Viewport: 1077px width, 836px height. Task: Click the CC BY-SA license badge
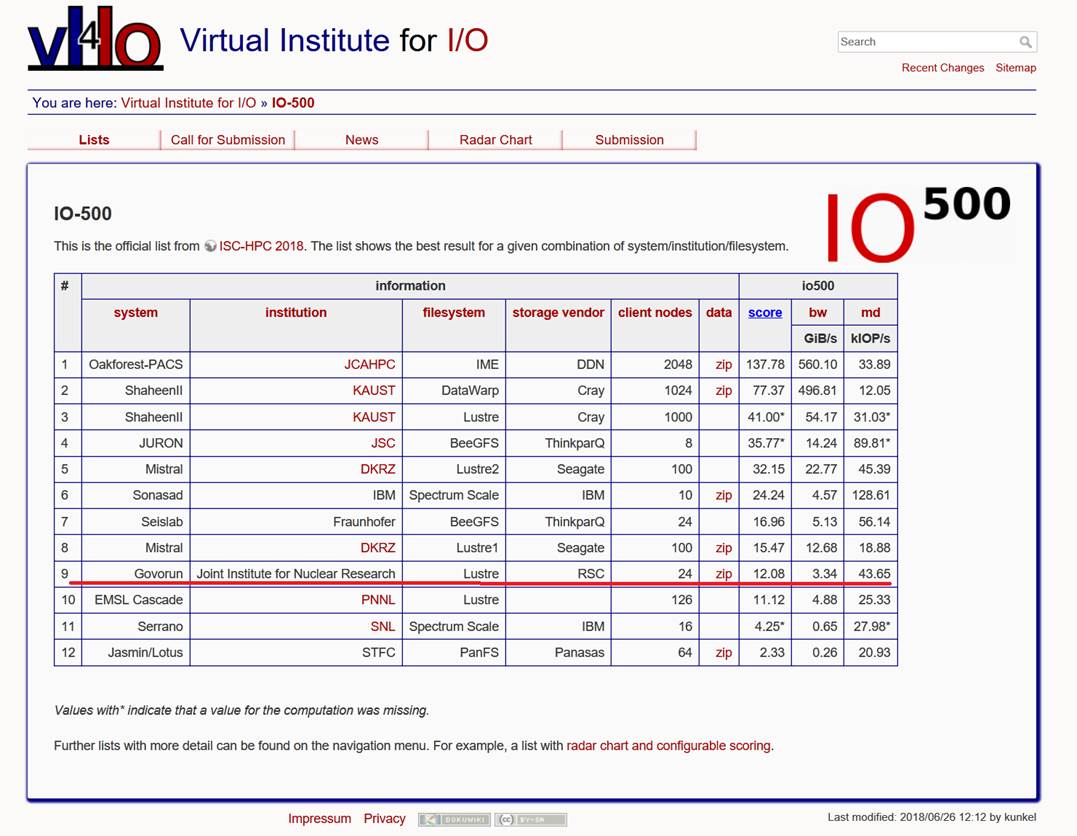coord(531,819)
